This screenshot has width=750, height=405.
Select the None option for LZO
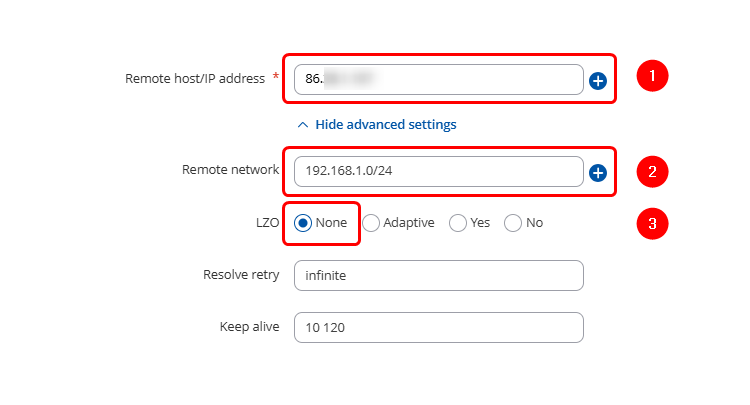coord(303,223)
